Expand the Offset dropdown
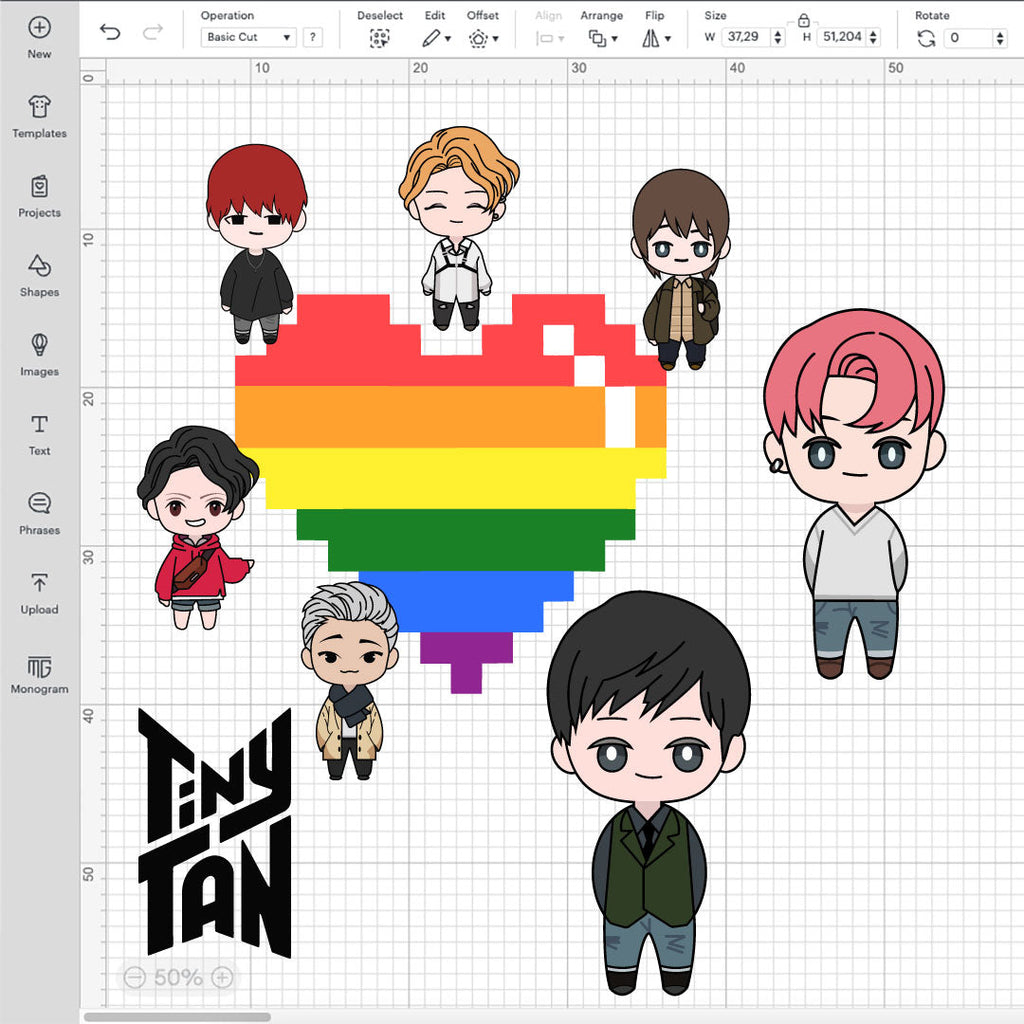This screenshot has width=1024, height=1024. 482,38
